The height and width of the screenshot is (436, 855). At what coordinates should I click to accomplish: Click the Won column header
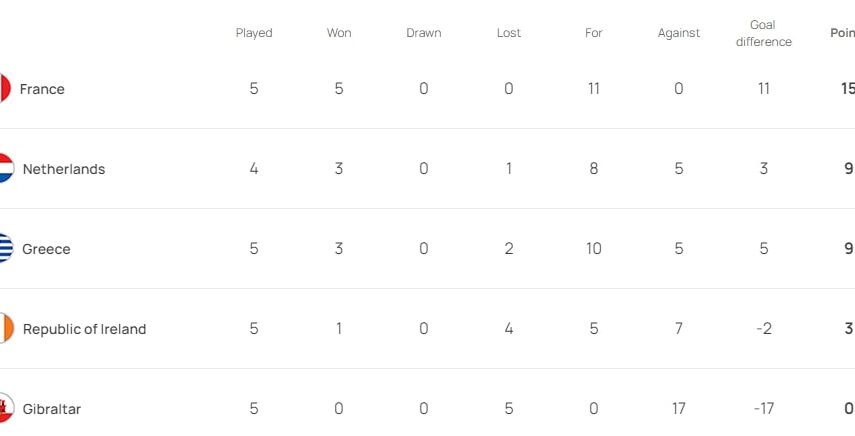pyautogui.click(x=339, y=33)
